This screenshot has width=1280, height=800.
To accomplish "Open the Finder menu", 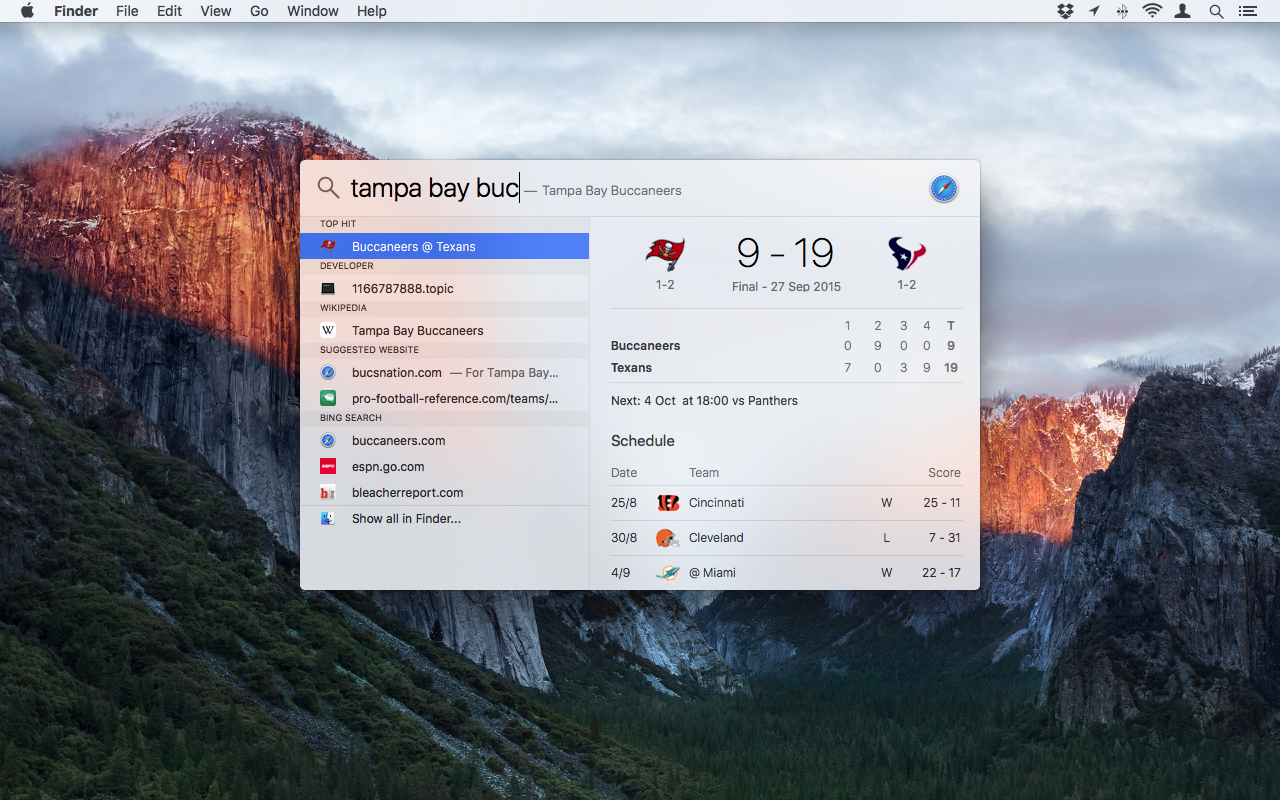I will point(76,11).
